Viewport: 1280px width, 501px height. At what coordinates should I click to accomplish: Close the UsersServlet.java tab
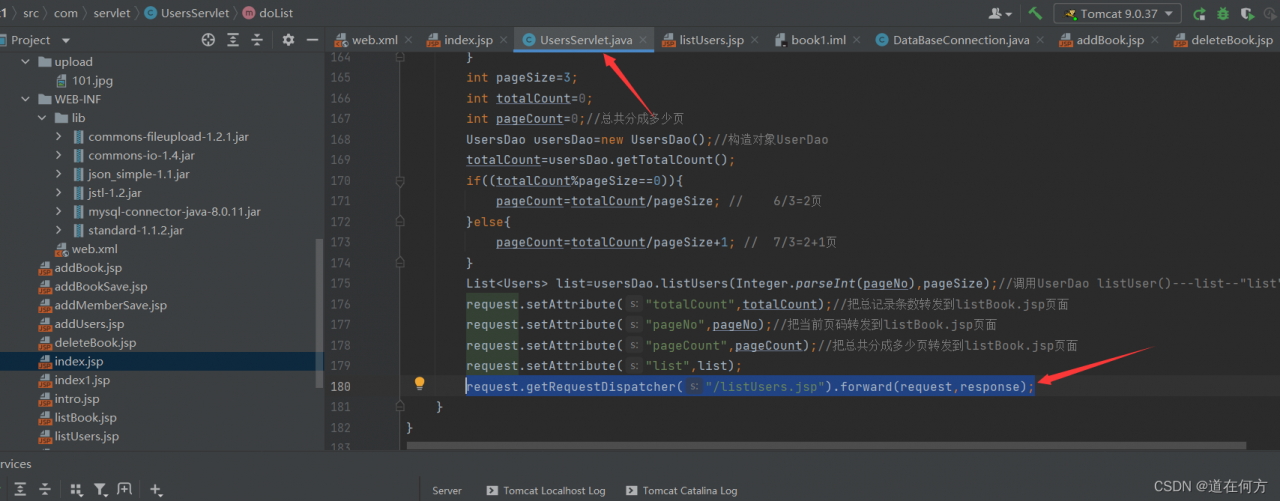click(x=644, y=41)
